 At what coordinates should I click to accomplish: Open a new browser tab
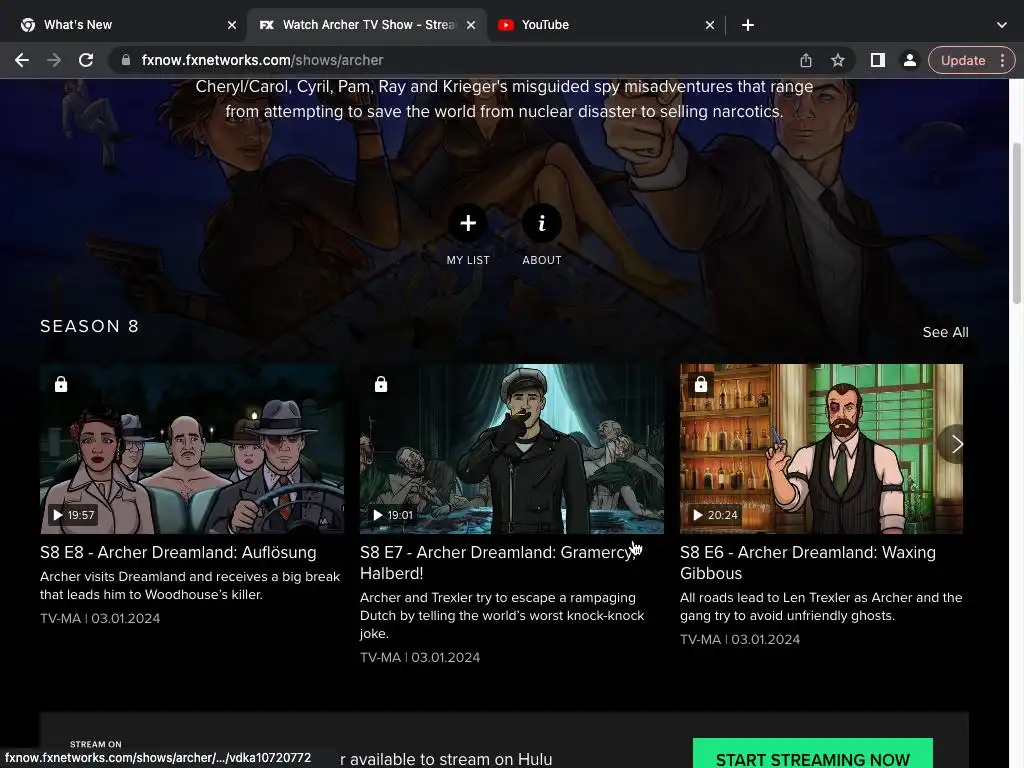(x=748, y=25)
